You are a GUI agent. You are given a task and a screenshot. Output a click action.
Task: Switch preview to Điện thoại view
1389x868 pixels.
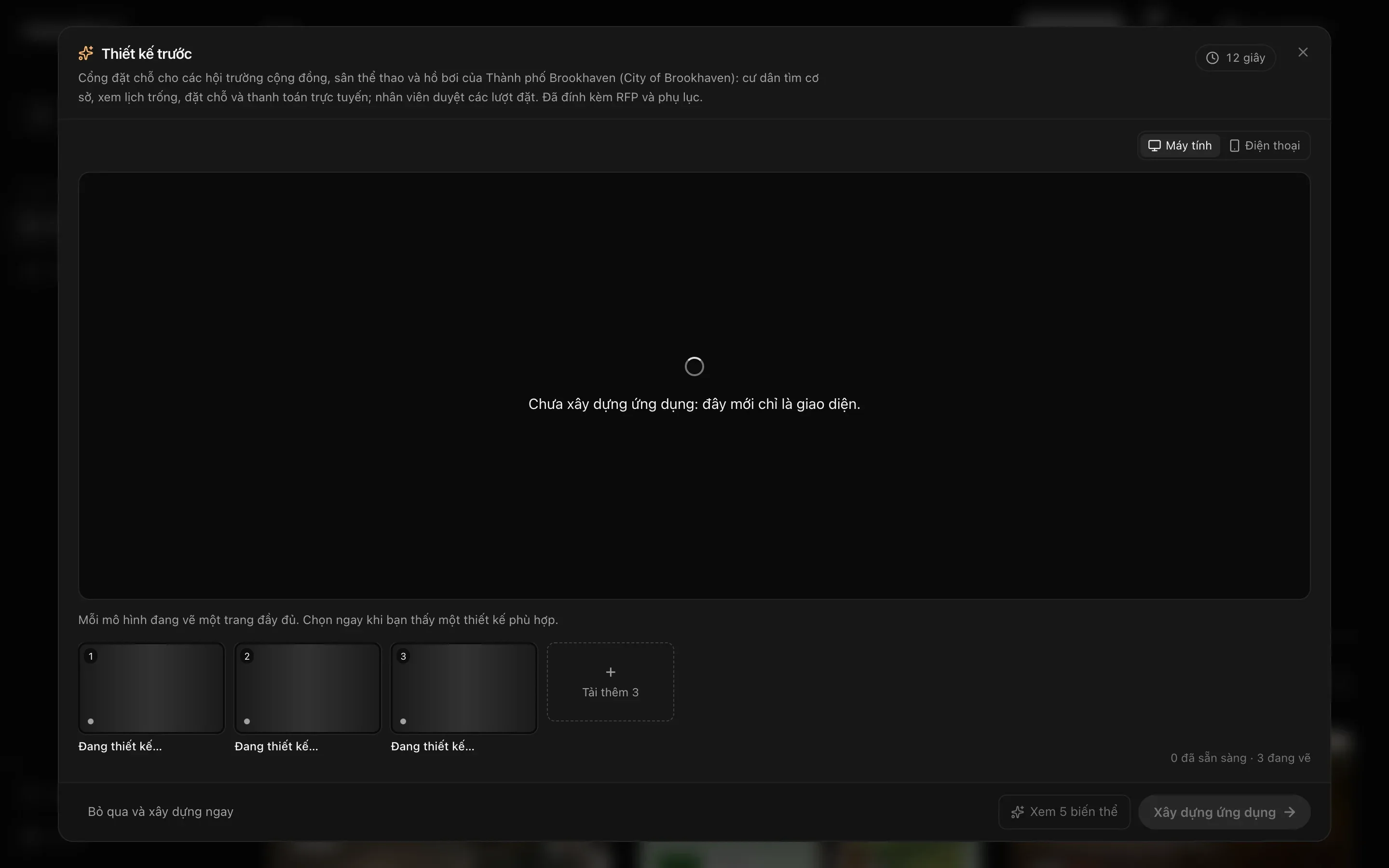tap(1265, 146)
